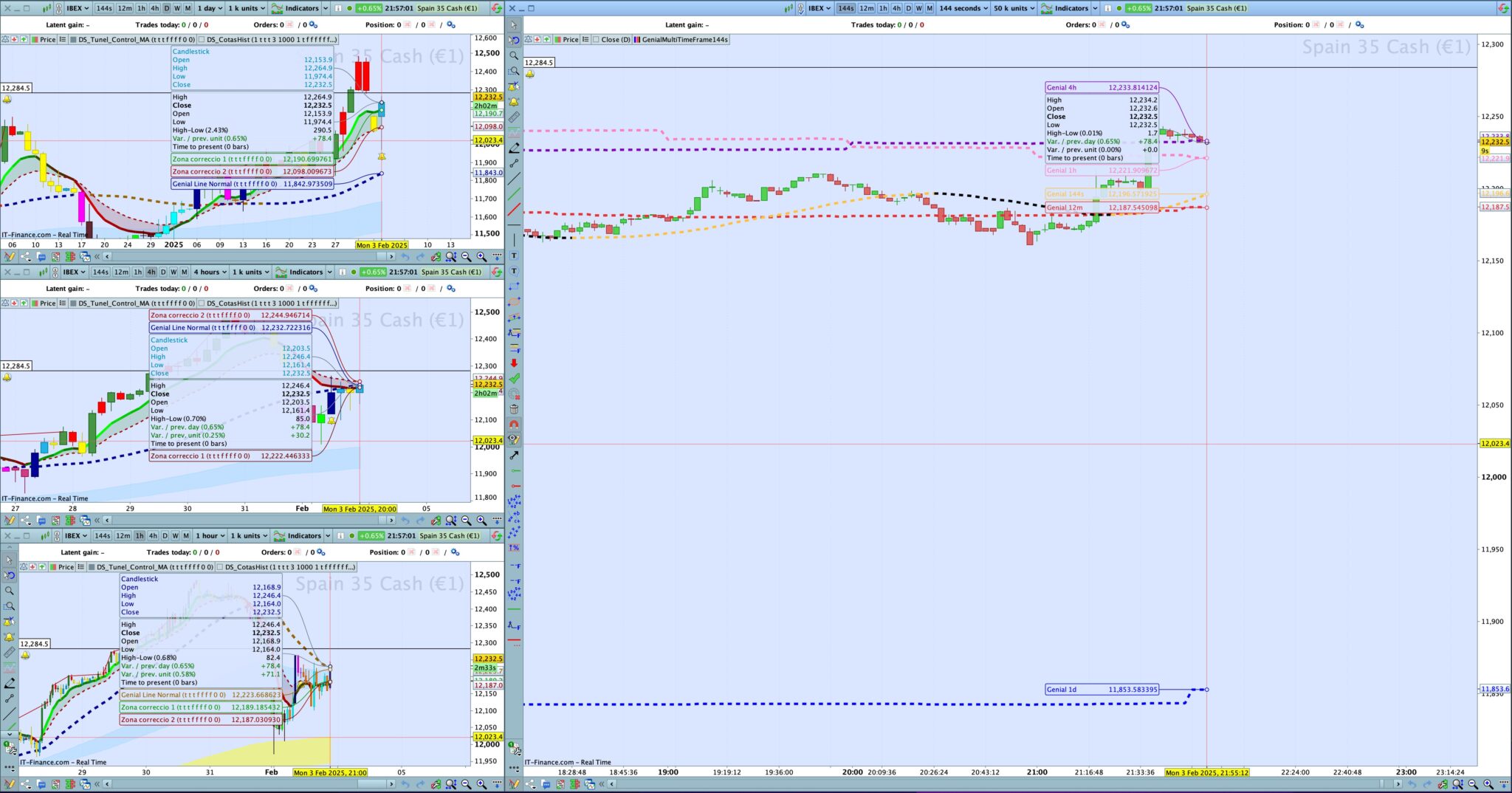Undo the last action on the daily chart

(x=405, y=257)
